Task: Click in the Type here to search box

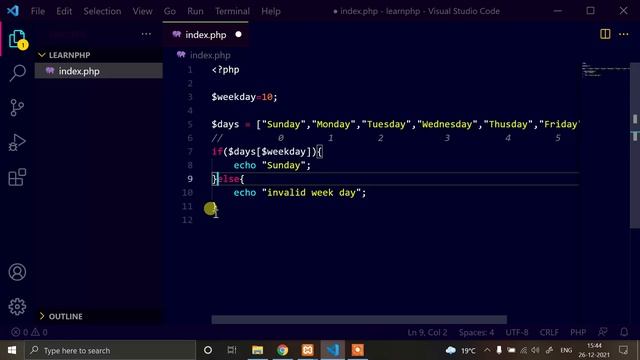Action: coord(111,350)
